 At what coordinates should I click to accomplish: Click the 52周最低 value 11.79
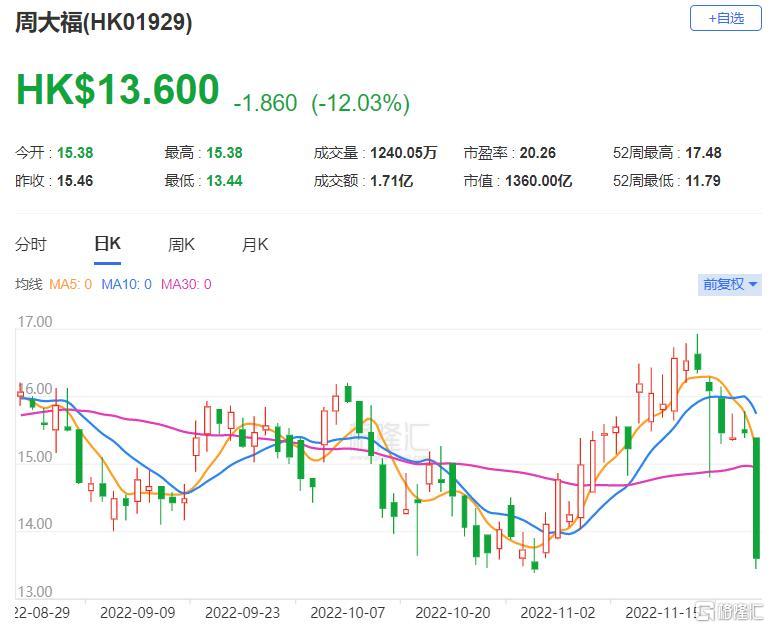click(703, 181)
